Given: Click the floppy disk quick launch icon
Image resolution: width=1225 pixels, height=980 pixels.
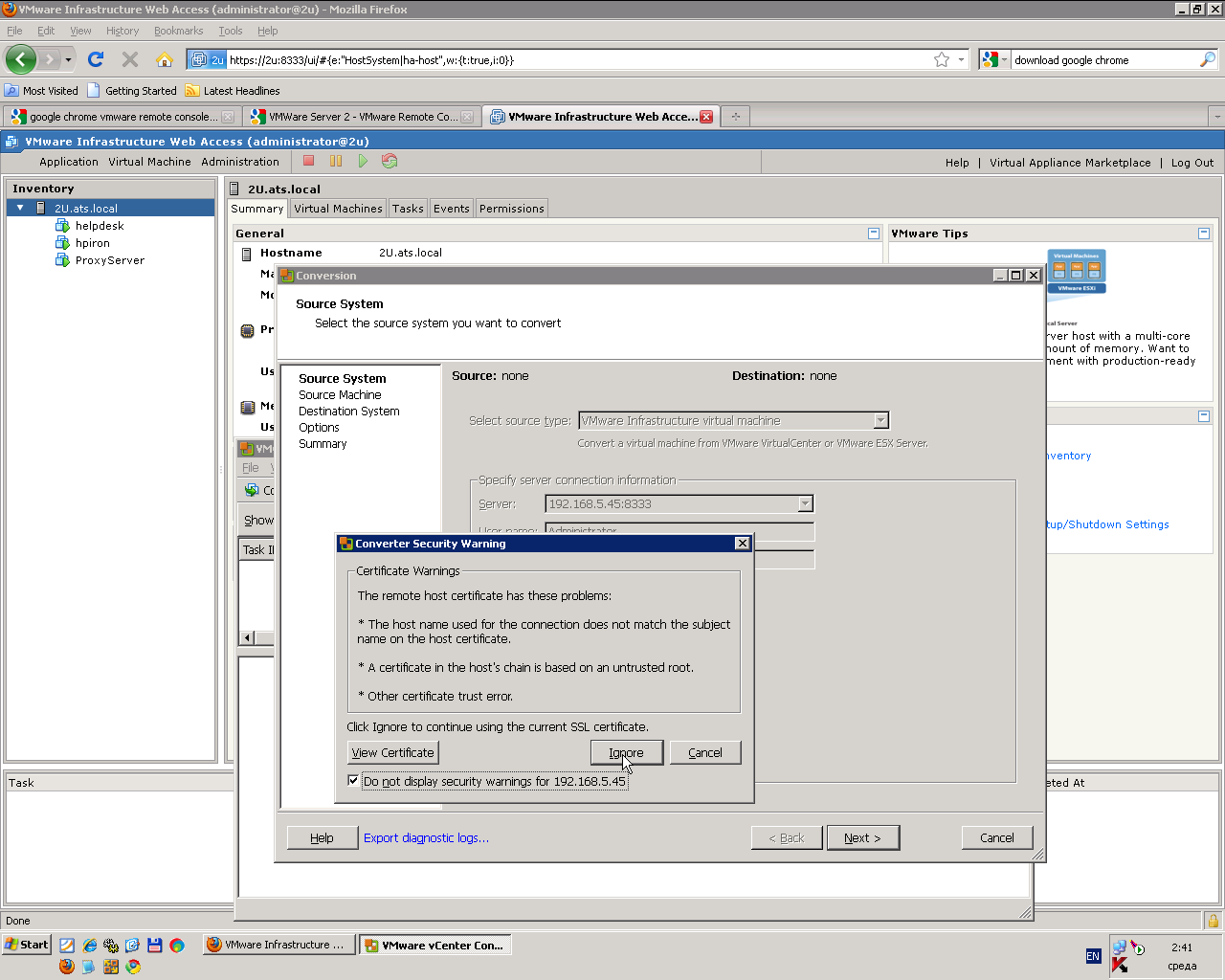Looking at the screenshot, I should (x=155, y=945).
